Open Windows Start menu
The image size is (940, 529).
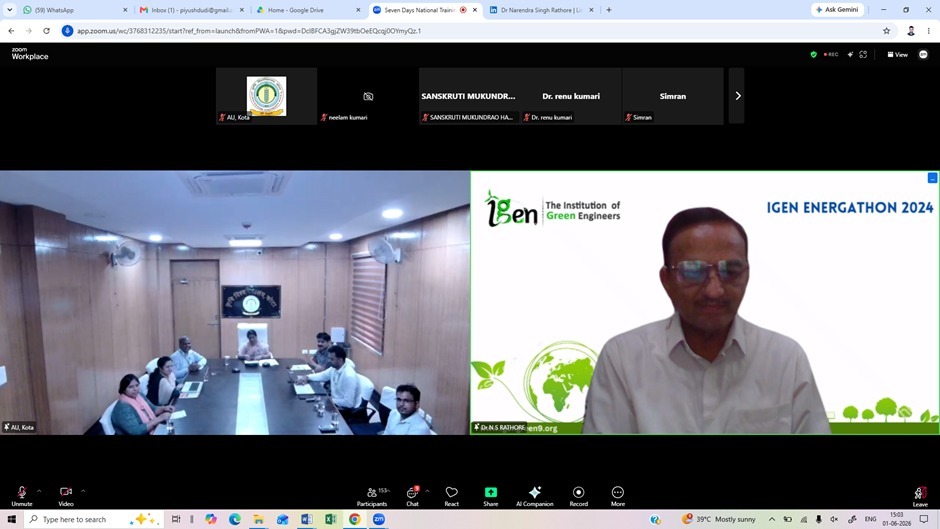click(x=11, y=519)
